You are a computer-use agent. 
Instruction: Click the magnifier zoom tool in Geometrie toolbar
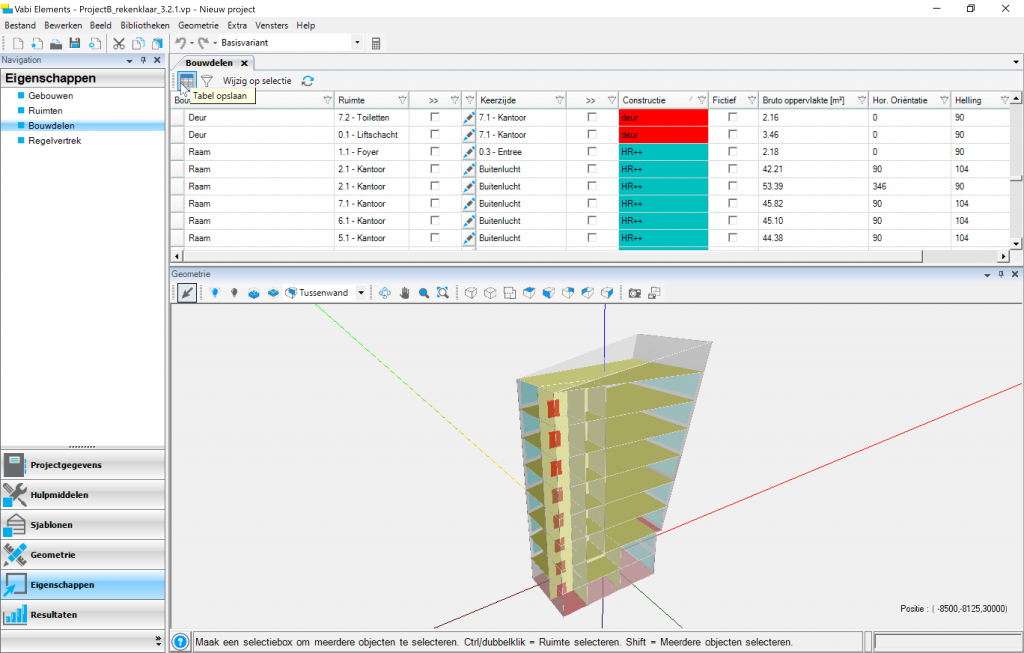tap(424, 293)
